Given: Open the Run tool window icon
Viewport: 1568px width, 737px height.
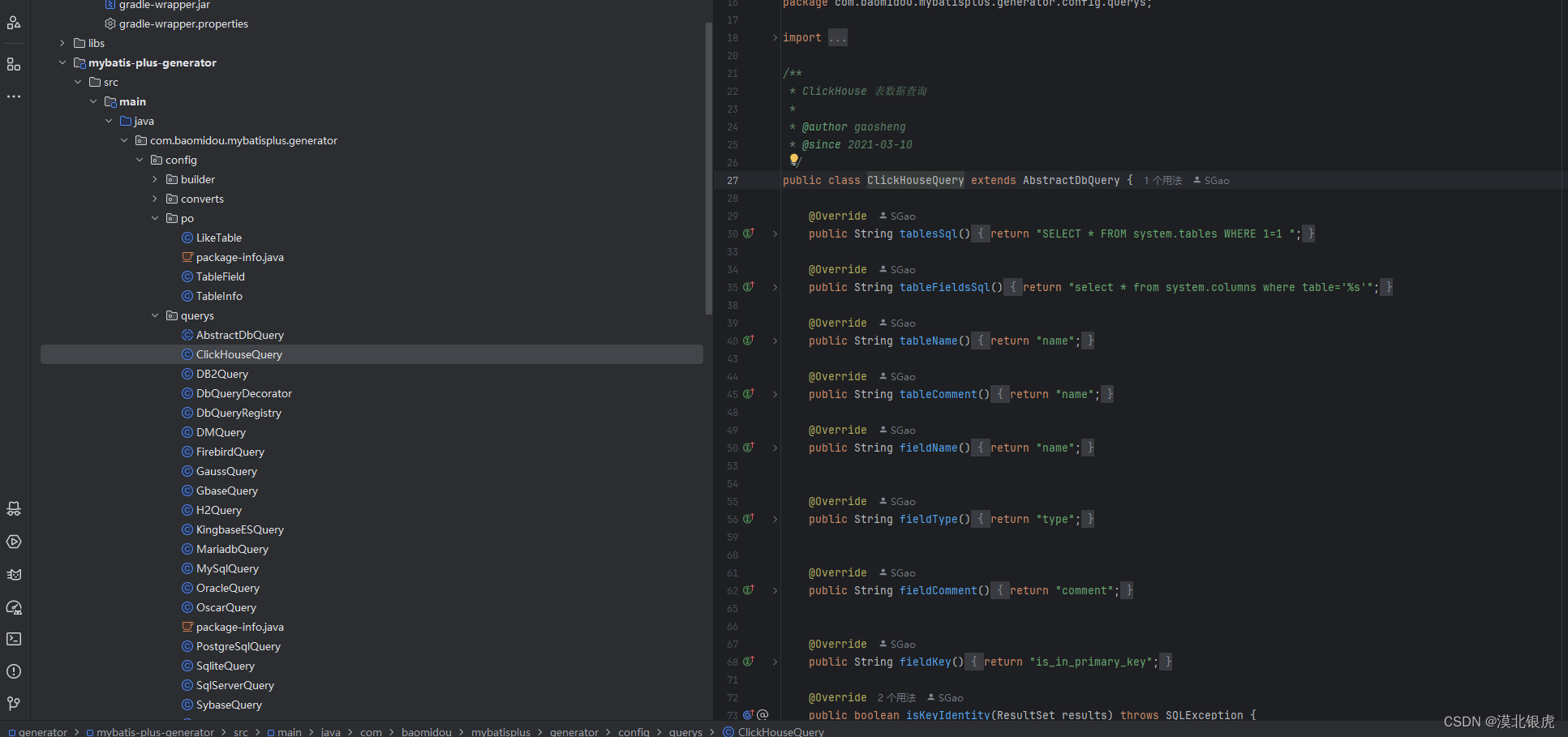Looking at the screenshot, I should pyautogui.click(x=14, y=542).
